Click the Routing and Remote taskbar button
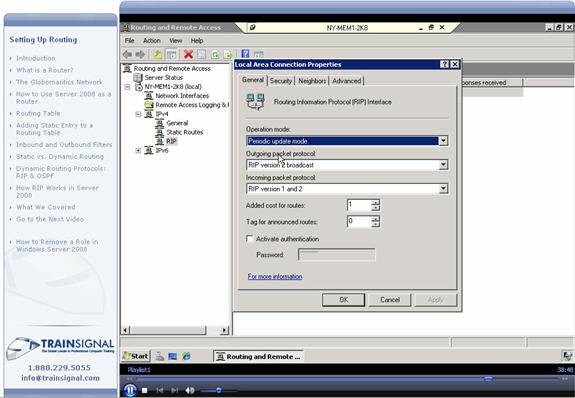 [x=259, y=357]
